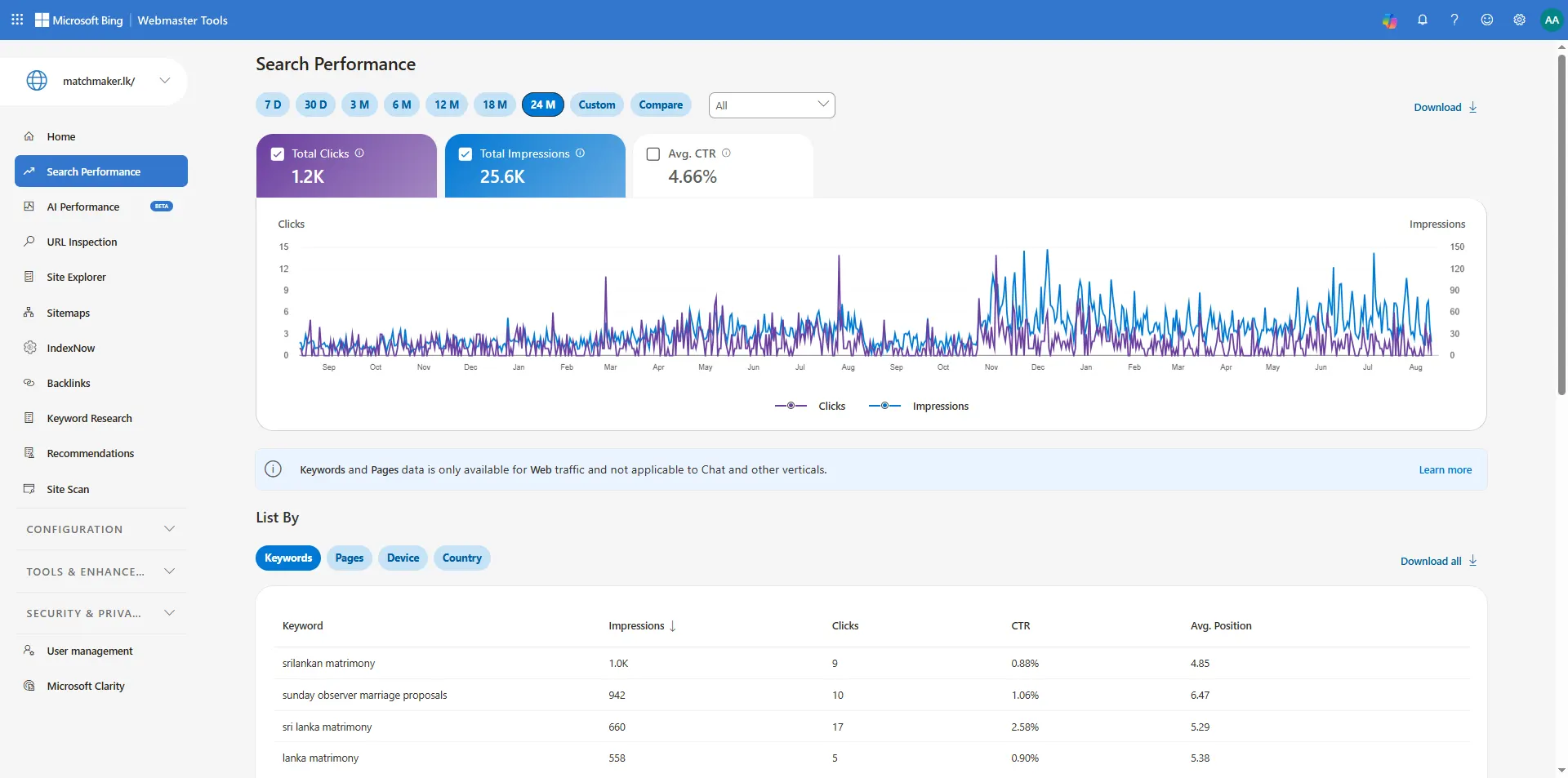The width and height of the screenshot is (1568, 778).
Task: Open the notifications bell
Action: pos(1423,20)
